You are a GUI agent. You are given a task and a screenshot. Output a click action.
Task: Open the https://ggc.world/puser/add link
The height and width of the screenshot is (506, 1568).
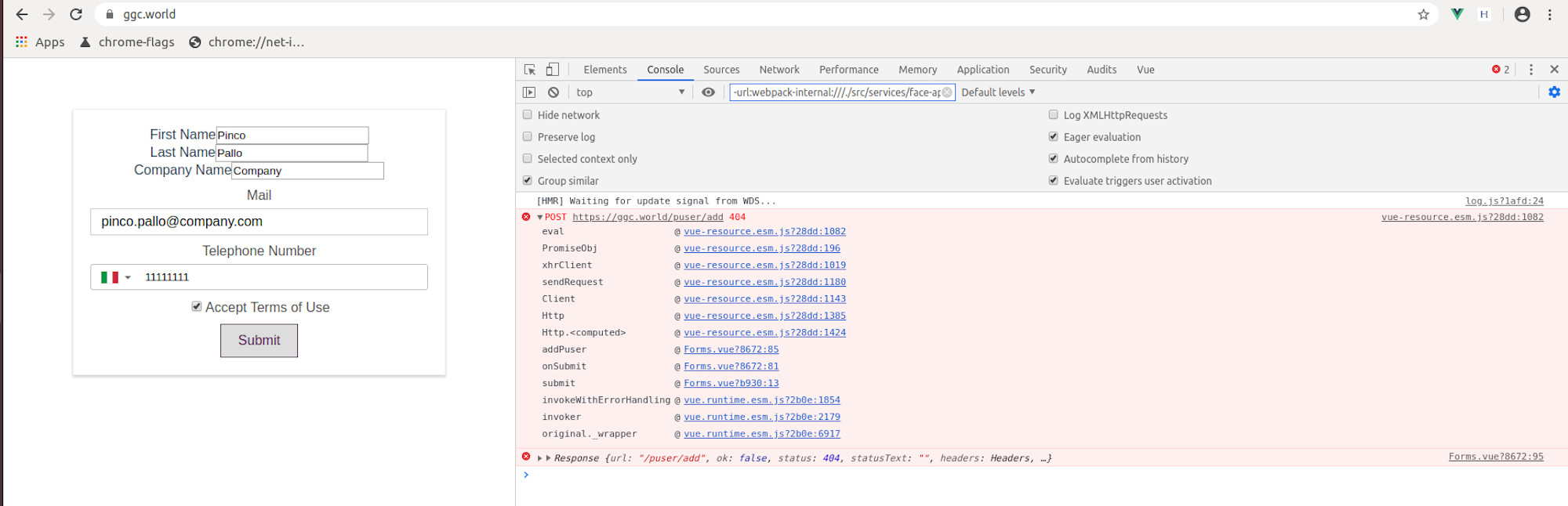(x=648, y=217)
